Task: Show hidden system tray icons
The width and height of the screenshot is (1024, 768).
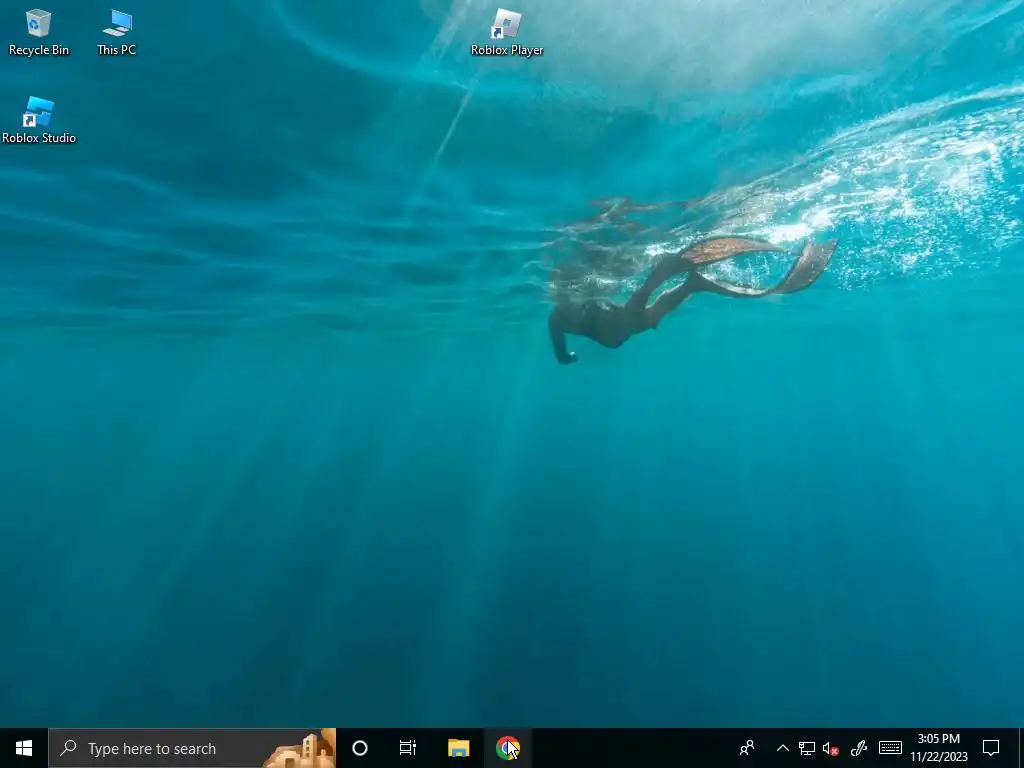Action: [782, 748]
